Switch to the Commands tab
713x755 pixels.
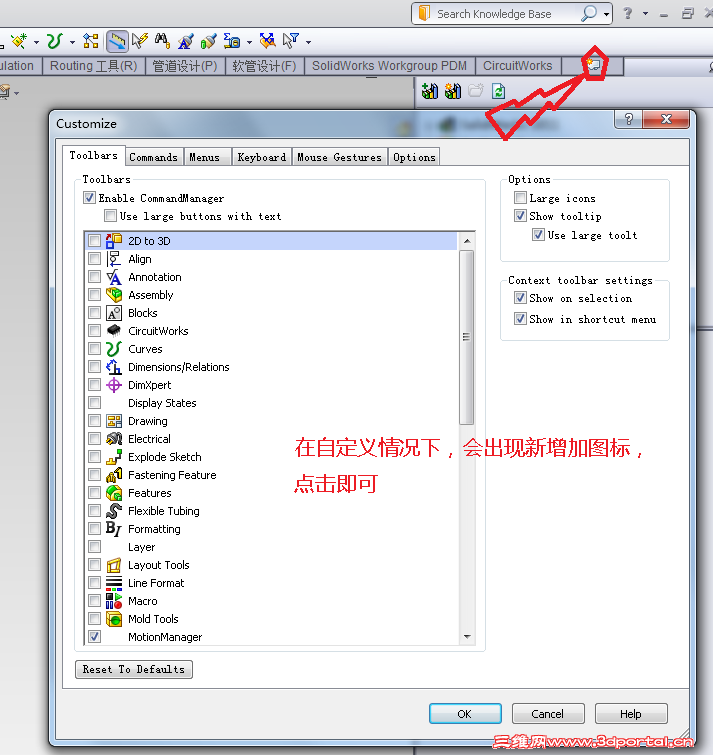(154, 157)
